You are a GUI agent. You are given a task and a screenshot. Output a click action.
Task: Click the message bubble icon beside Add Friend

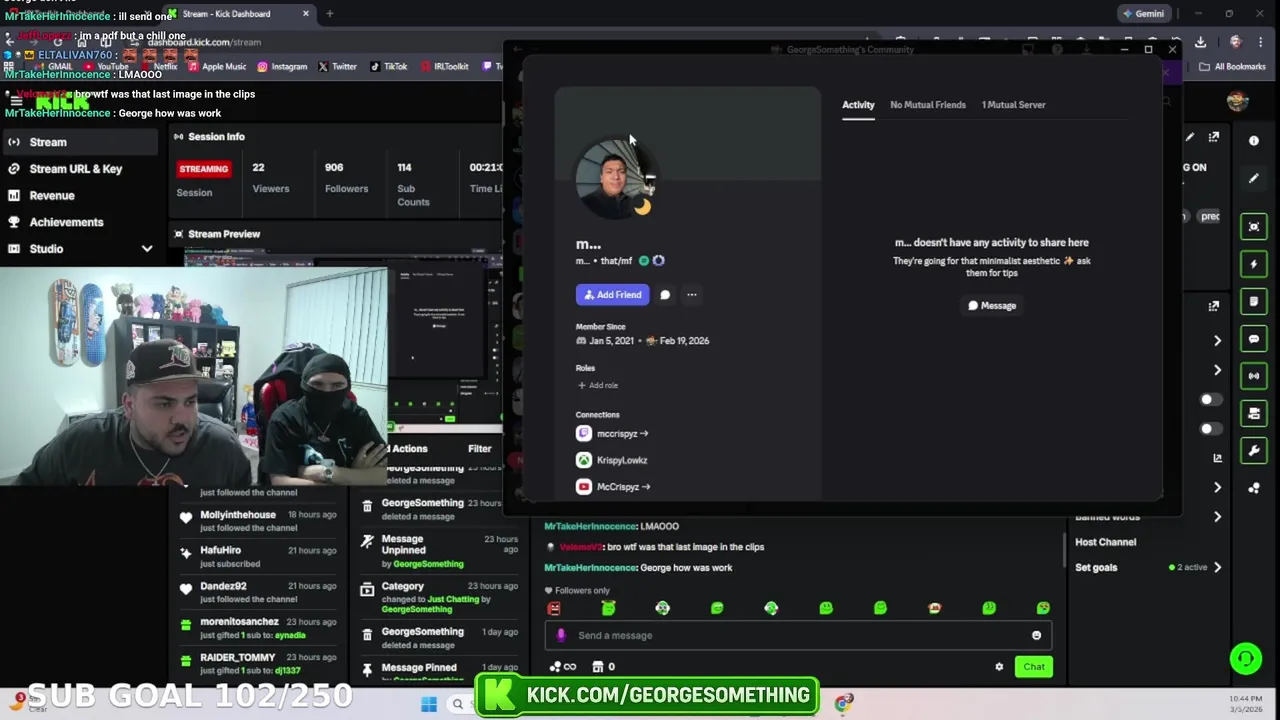pos(665,295)
